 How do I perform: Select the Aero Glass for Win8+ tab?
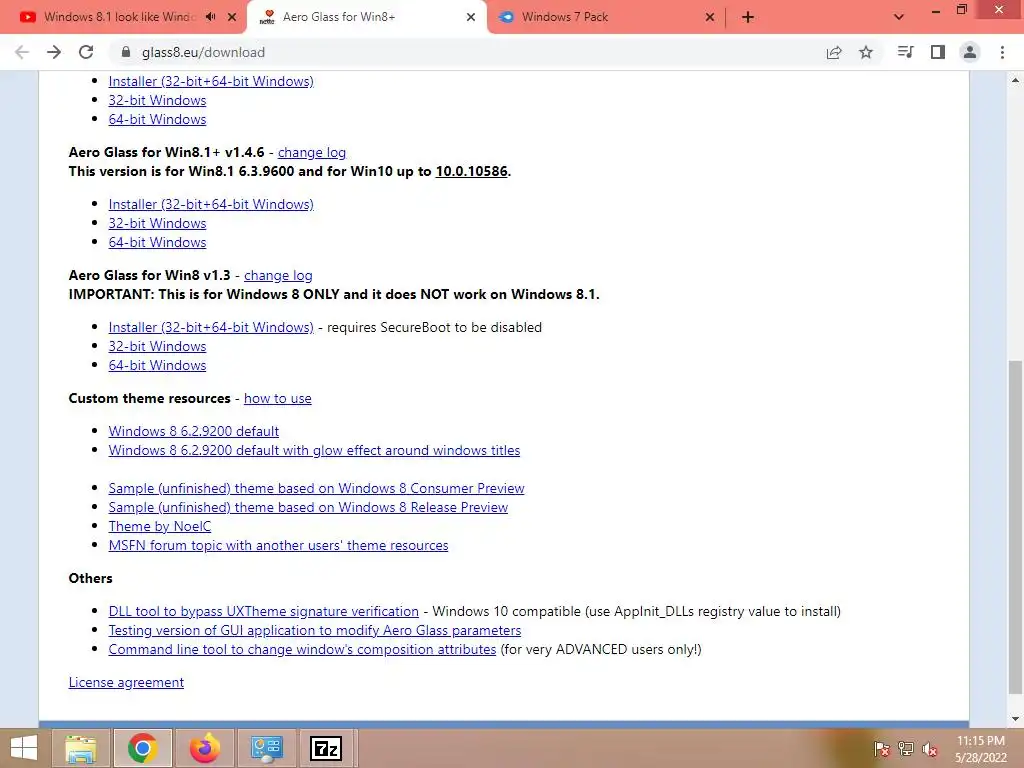368,17
